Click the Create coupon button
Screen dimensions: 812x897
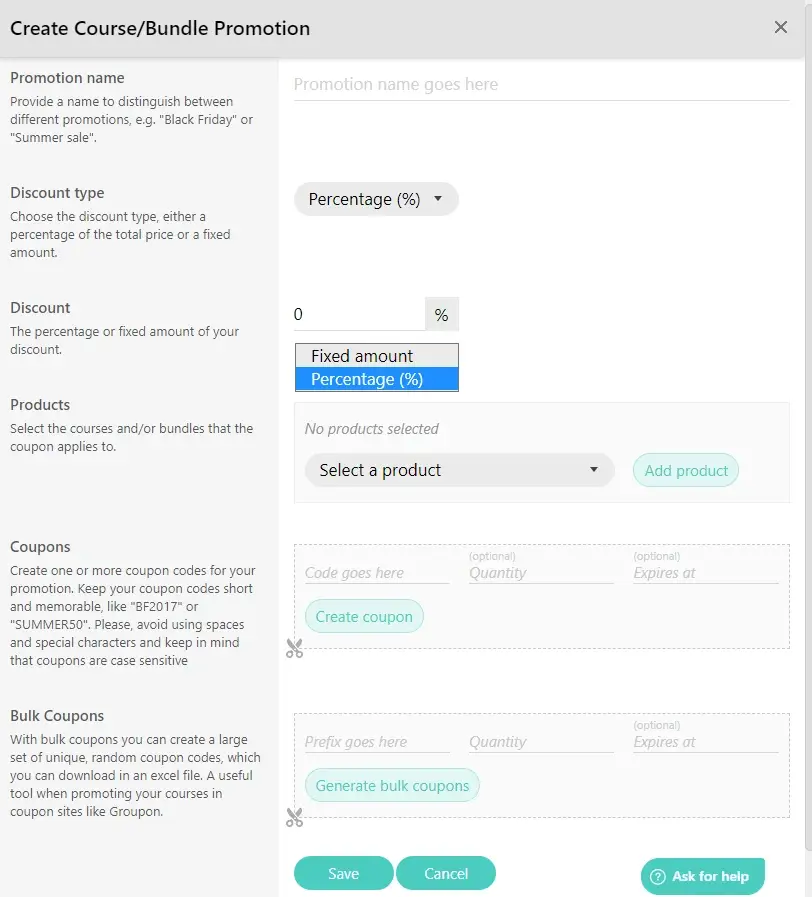(364, 616)
